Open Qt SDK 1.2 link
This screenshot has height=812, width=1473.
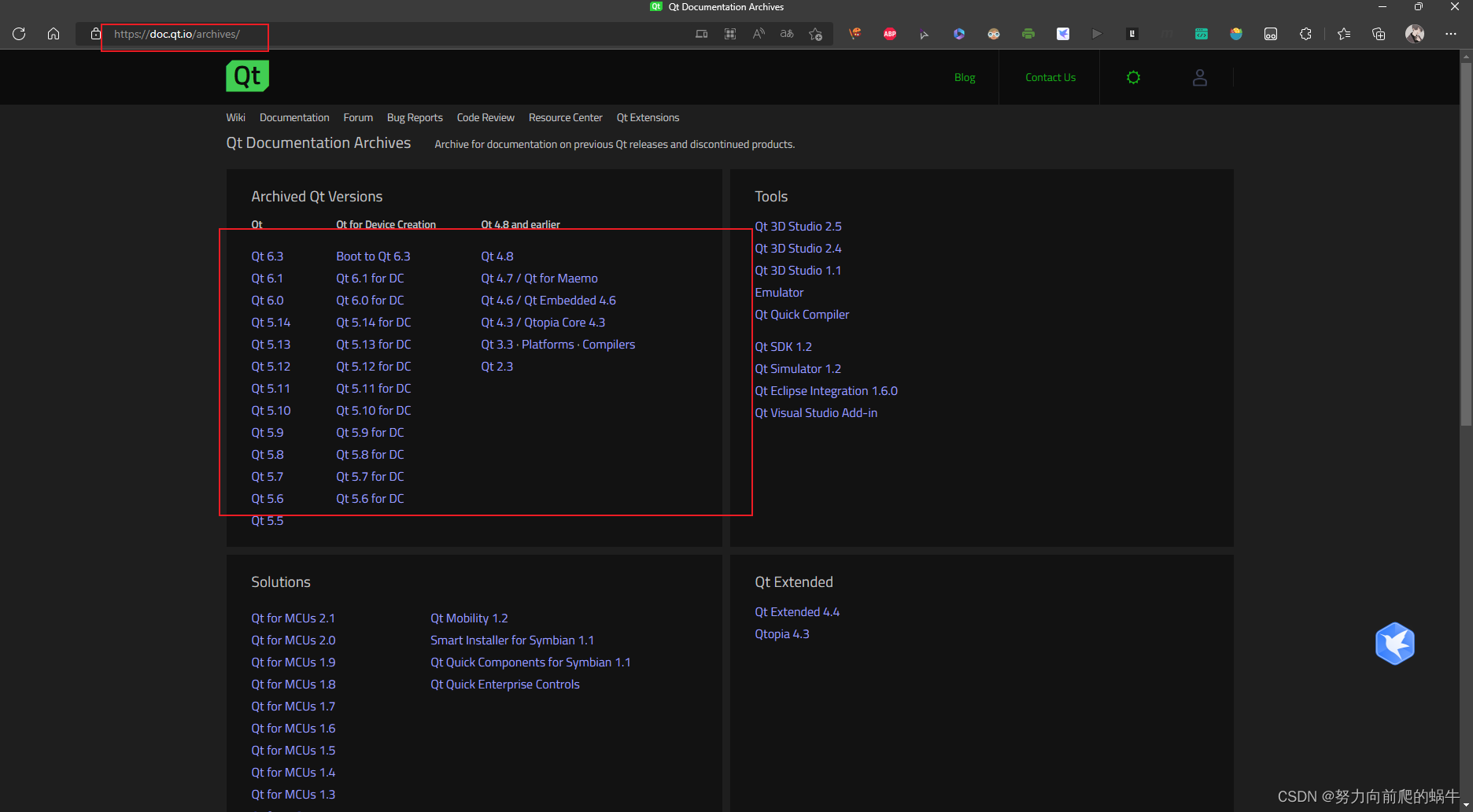click(x=783, y=347)
